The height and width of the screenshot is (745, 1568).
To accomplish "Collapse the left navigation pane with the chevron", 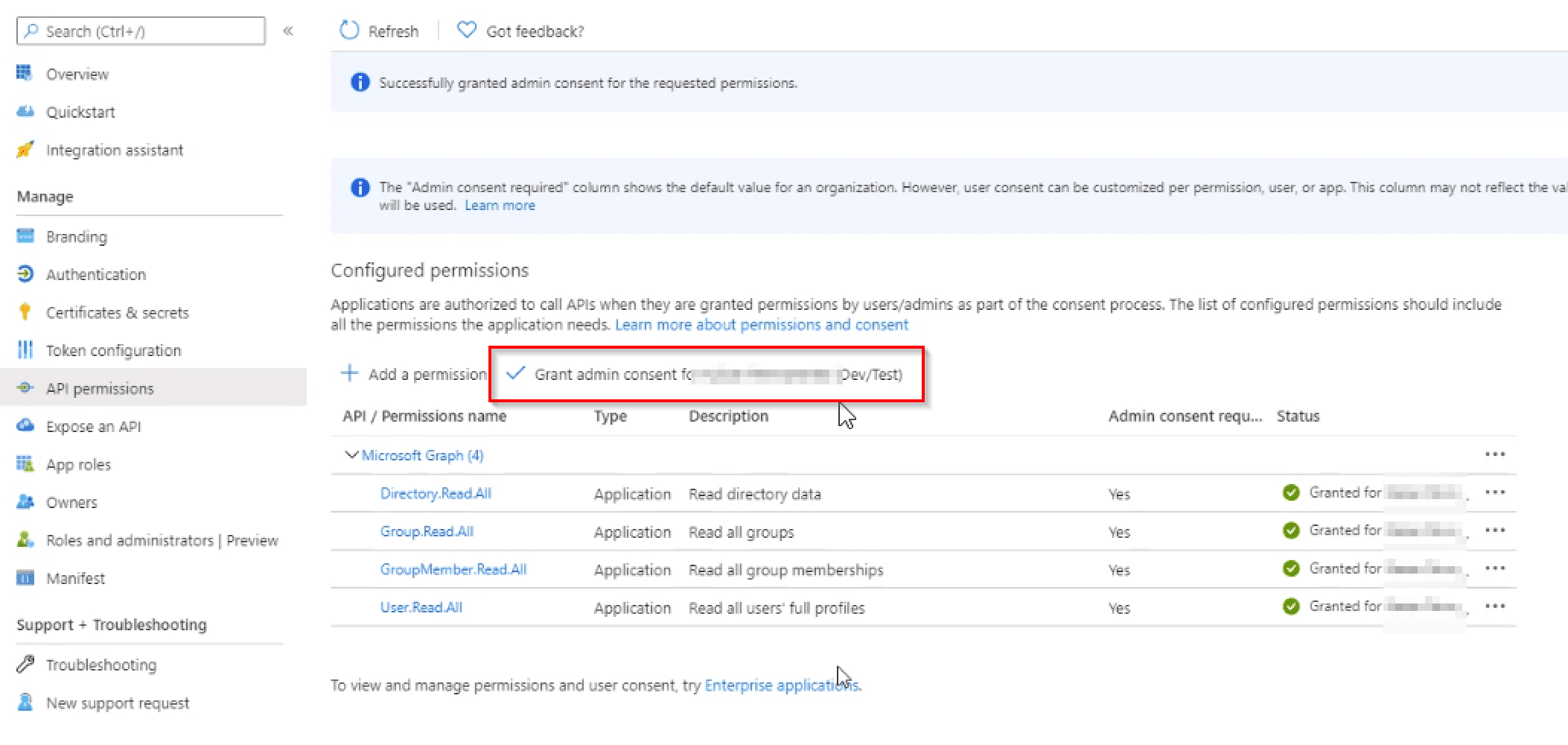I will [289, 31].
